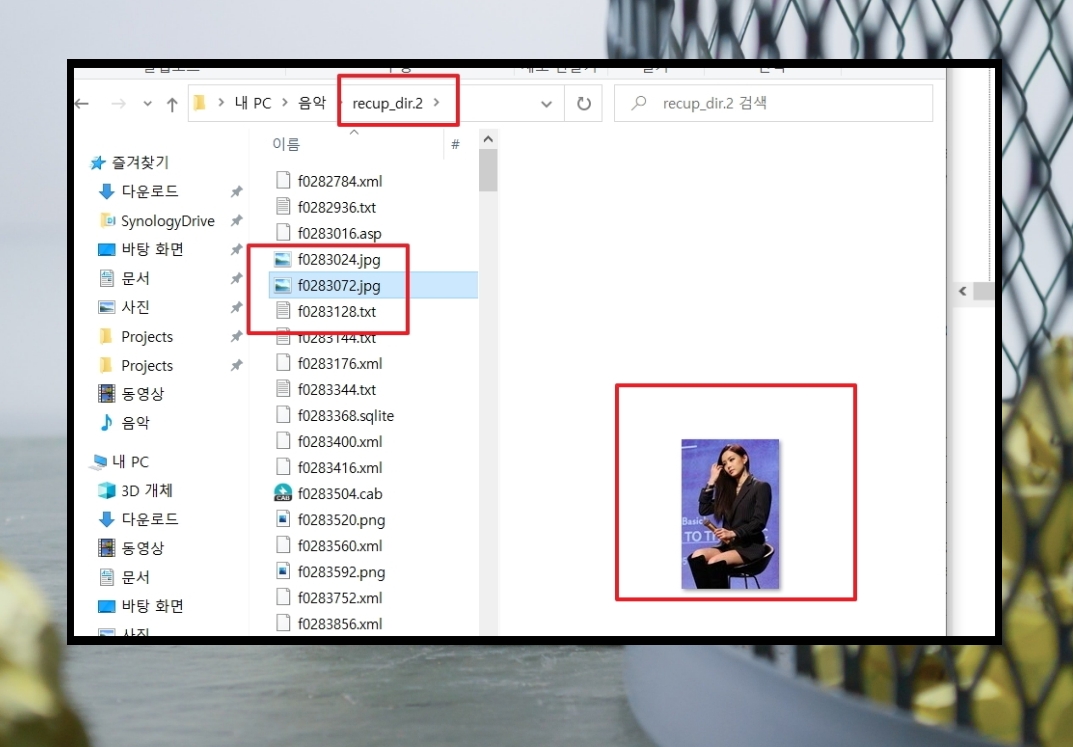Open address bar history dropdown

click(x=546, y=104)
